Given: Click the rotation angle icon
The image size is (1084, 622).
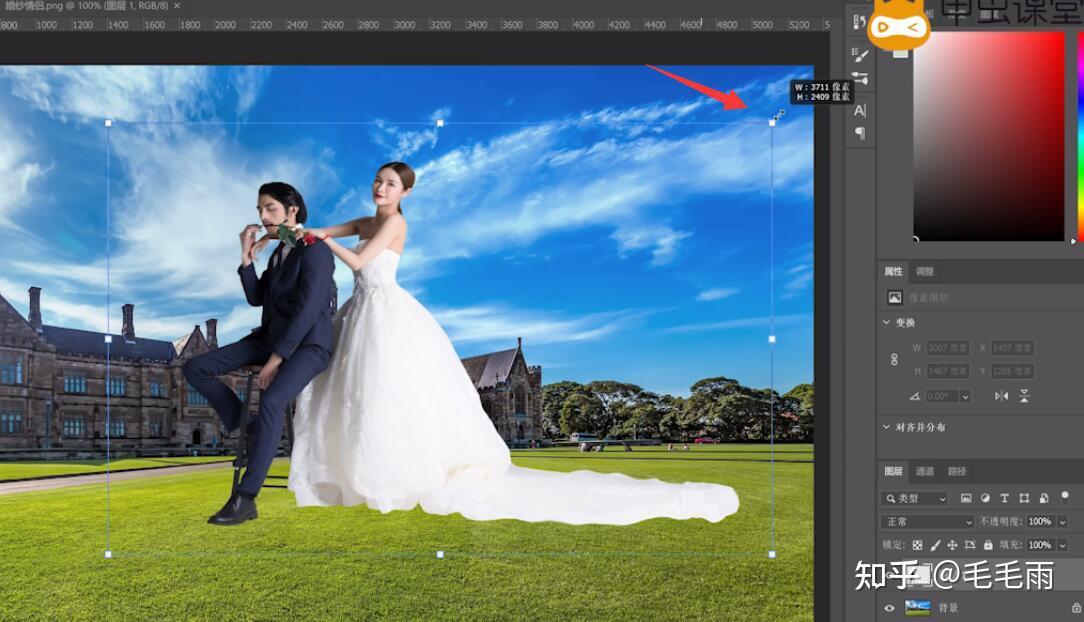Looking at the screenshot, I should pyautogui.click(x=915, y=396).
